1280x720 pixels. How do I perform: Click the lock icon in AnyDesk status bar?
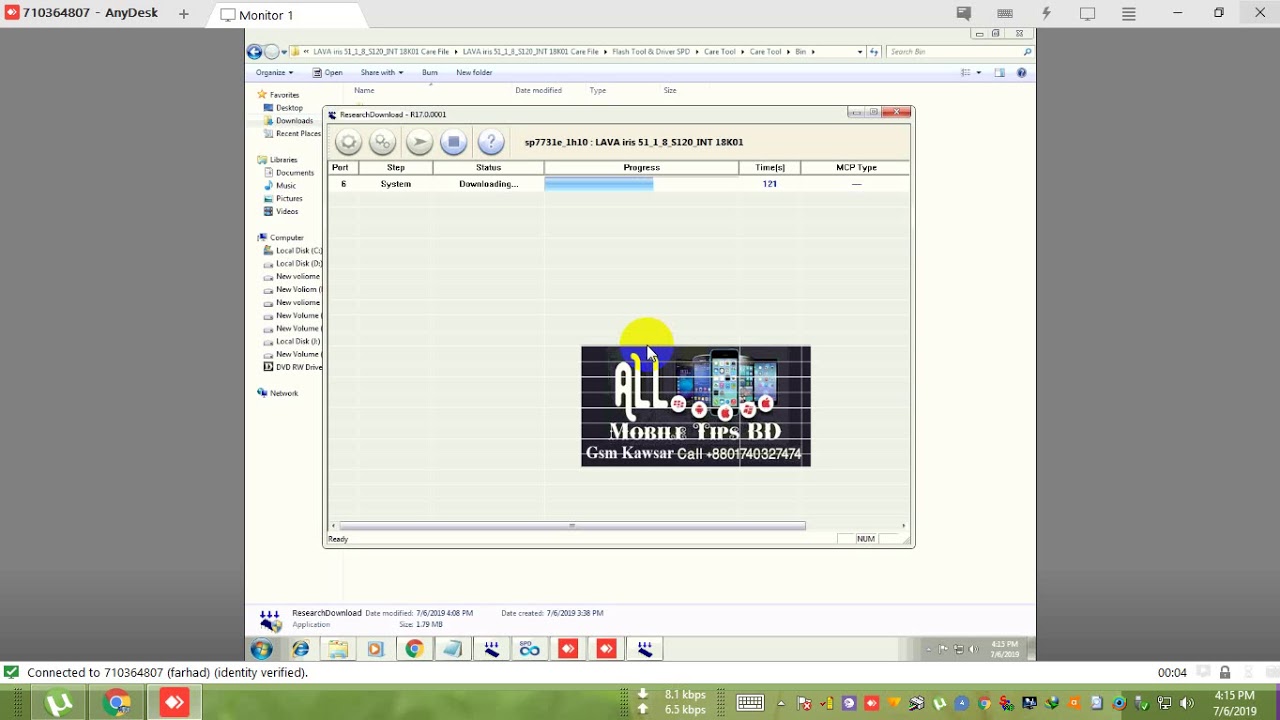click(1225, 673)
